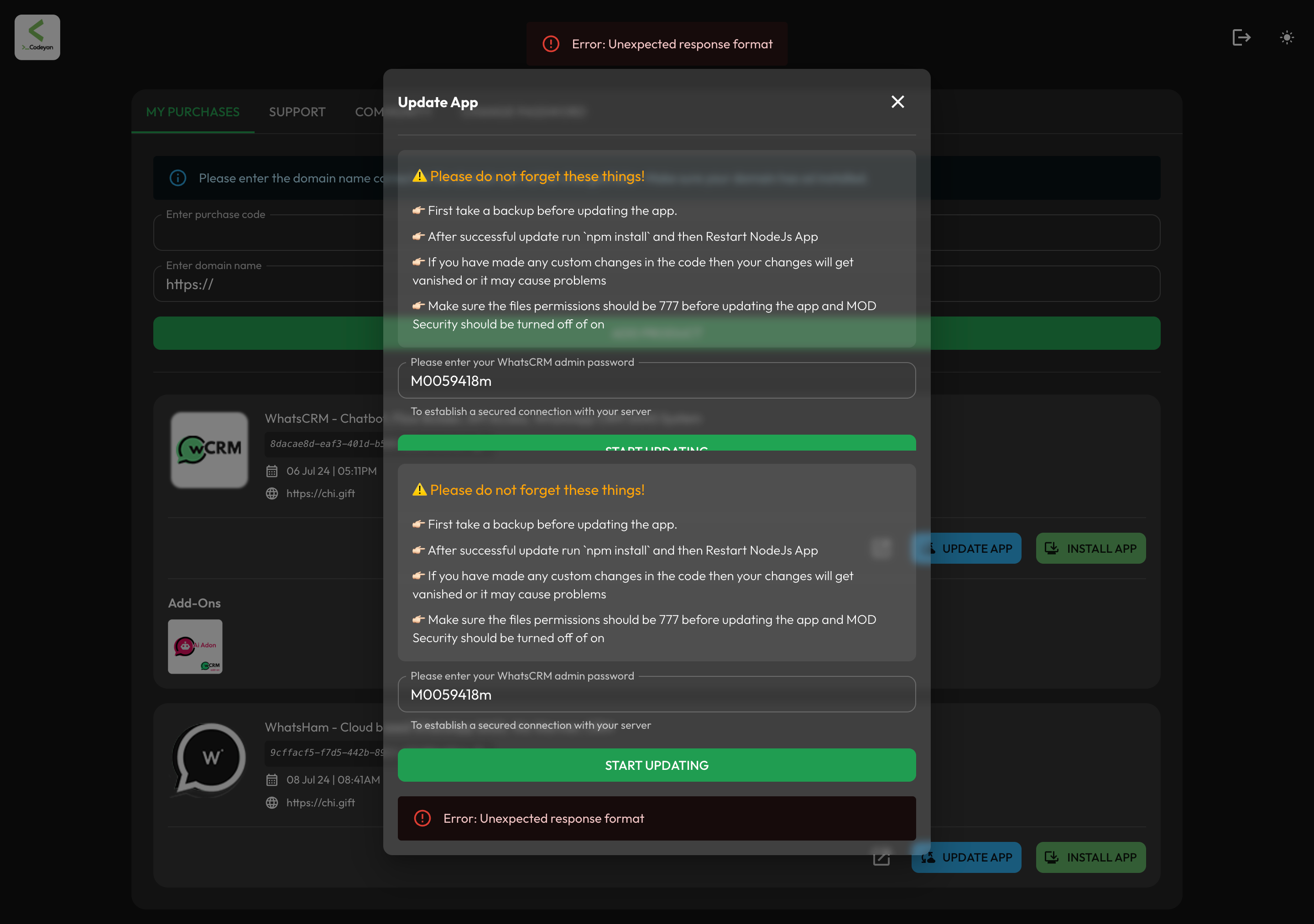Click the '06 Jul 24 | 05:11PM' date text

(x=331, y=472)
